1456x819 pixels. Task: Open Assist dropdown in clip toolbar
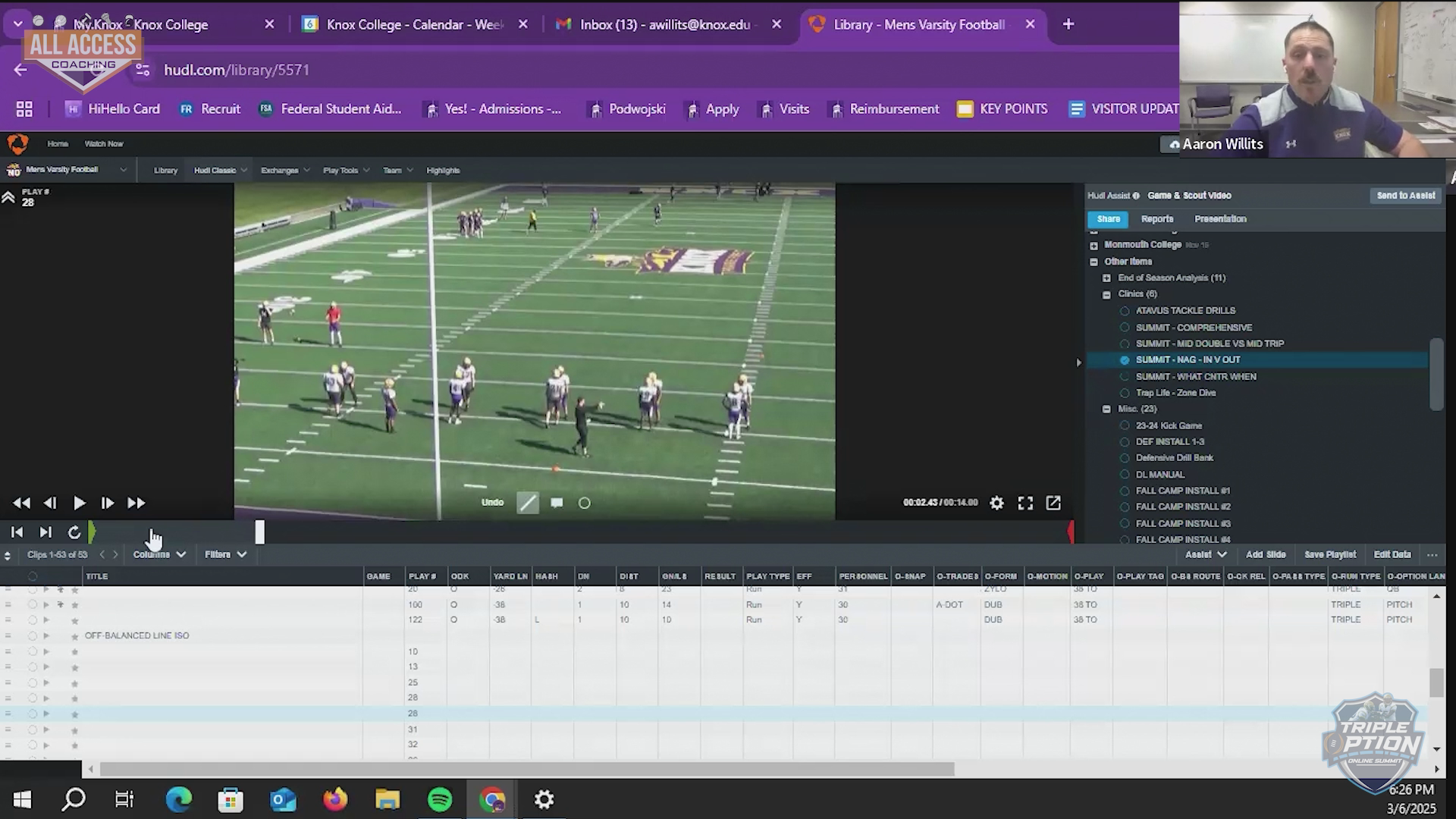(x=1206, y=554)
